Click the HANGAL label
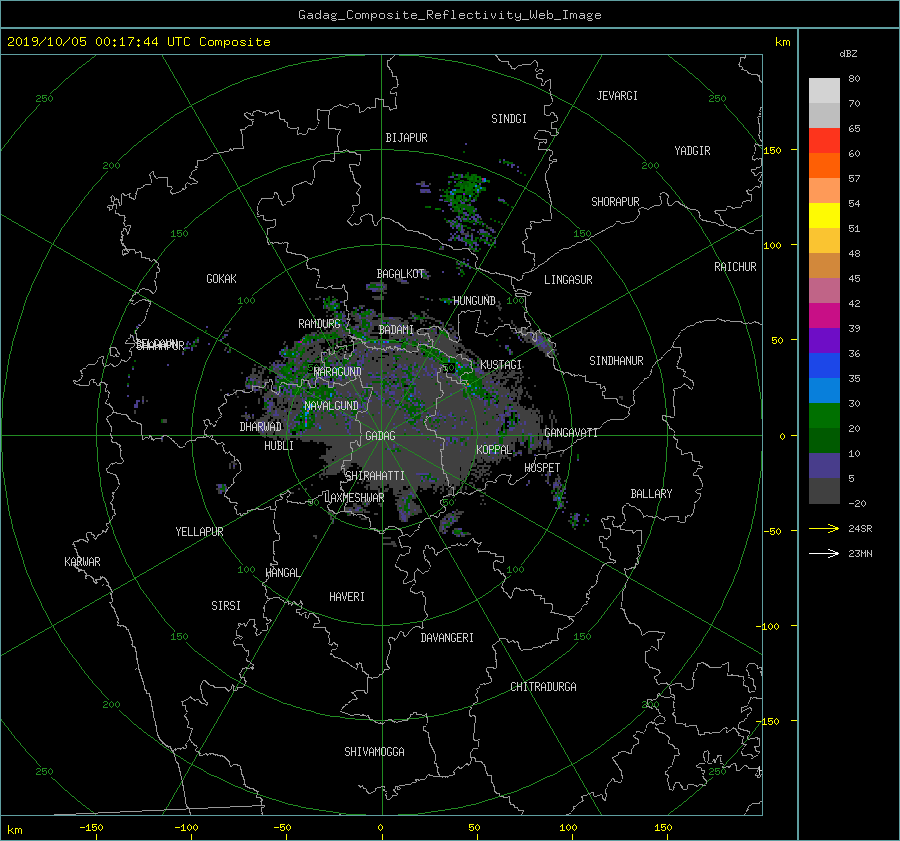Viewport: 900px width, 841px height. 283,573
